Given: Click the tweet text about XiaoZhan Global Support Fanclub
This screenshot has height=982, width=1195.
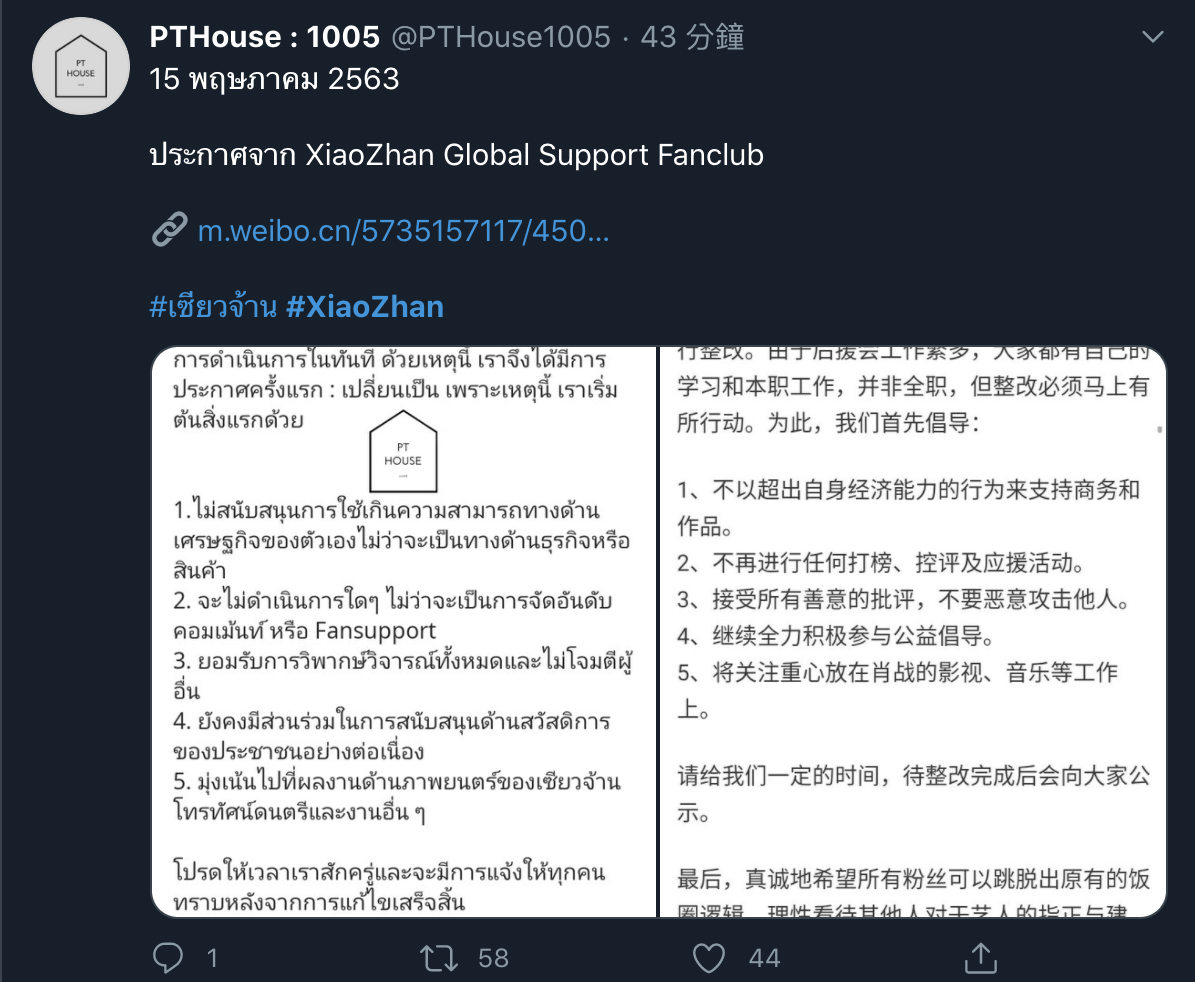Looking at the screenshot, I should (x=457, y=155).
